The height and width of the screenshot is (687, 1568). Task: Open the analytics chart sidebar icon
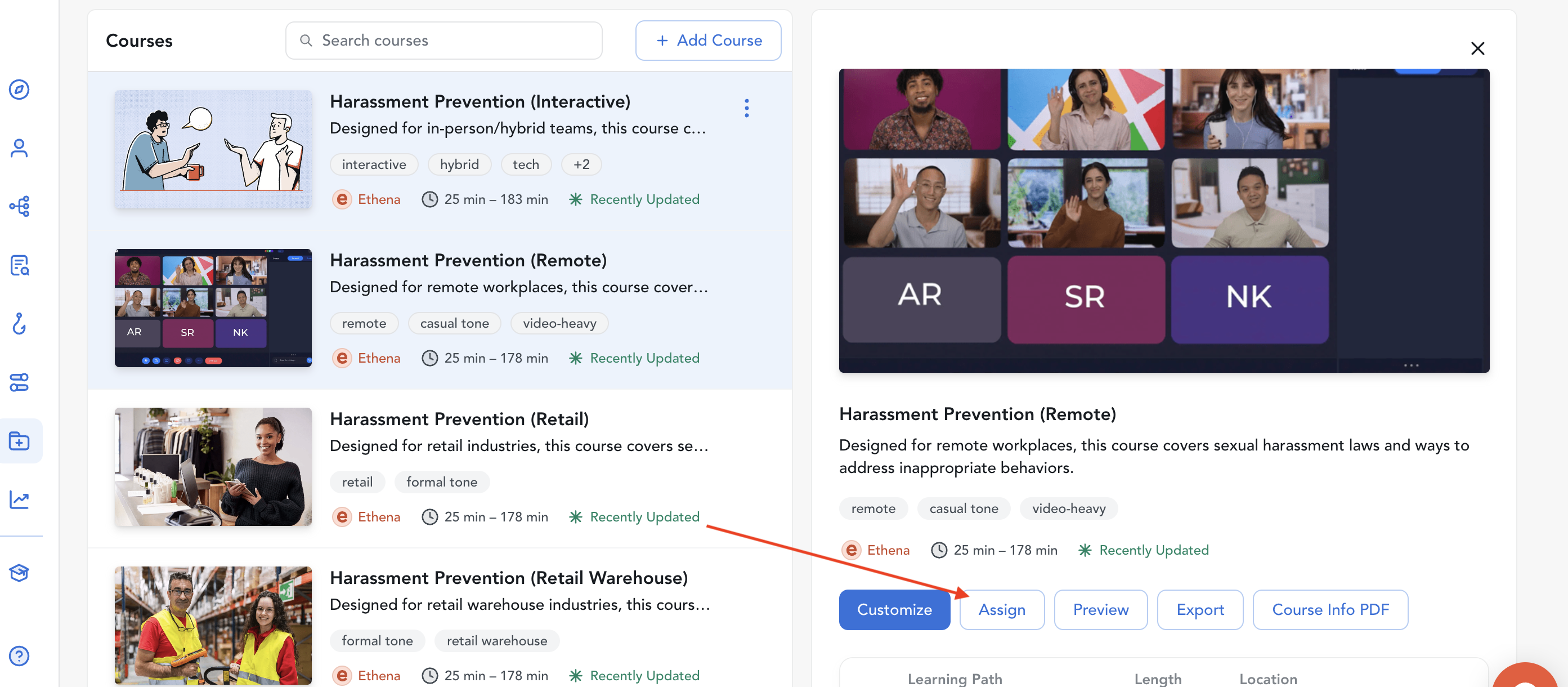click(20, 499)
